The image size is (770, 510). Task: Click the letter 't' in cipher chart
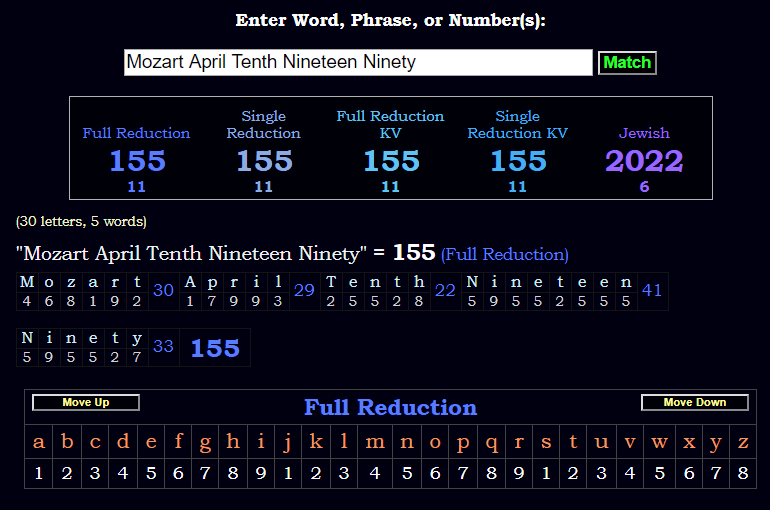(x=573, y=442)
